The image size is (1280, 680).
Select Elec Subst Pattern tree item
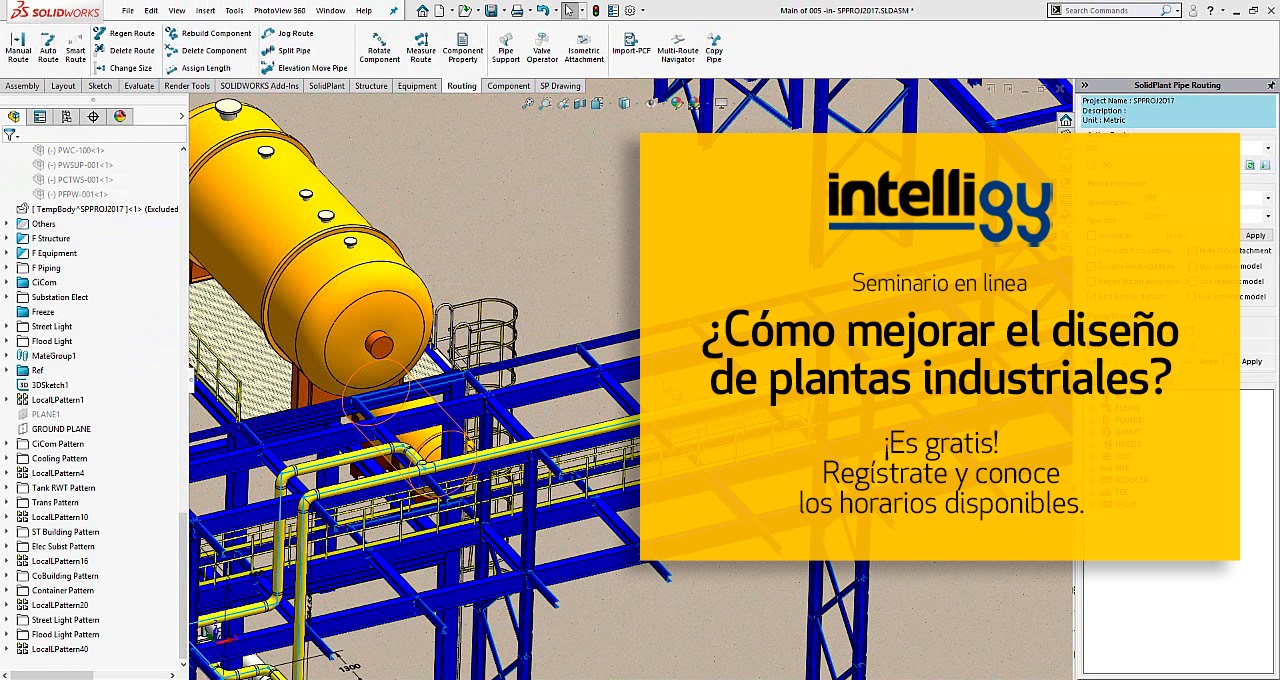click(x=63, y=546)
